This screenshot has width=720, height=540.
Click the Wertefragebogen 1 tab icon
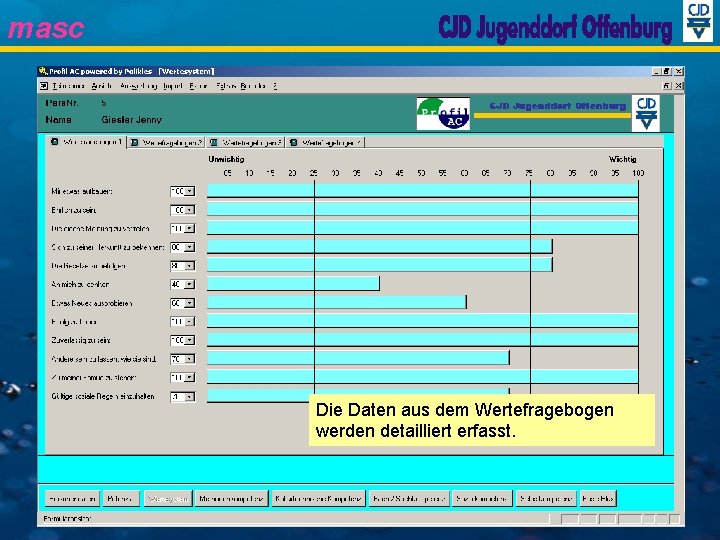(55, 142)
